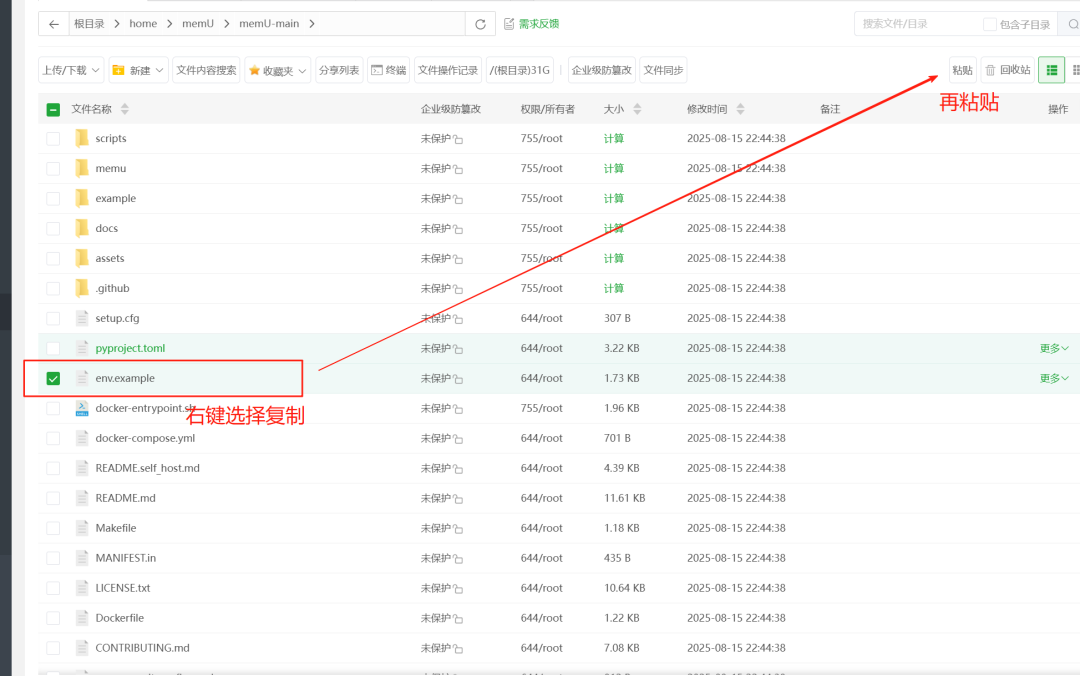Sort files by size column arrows
Screen dimensions: 1080x676
[637, 109]
